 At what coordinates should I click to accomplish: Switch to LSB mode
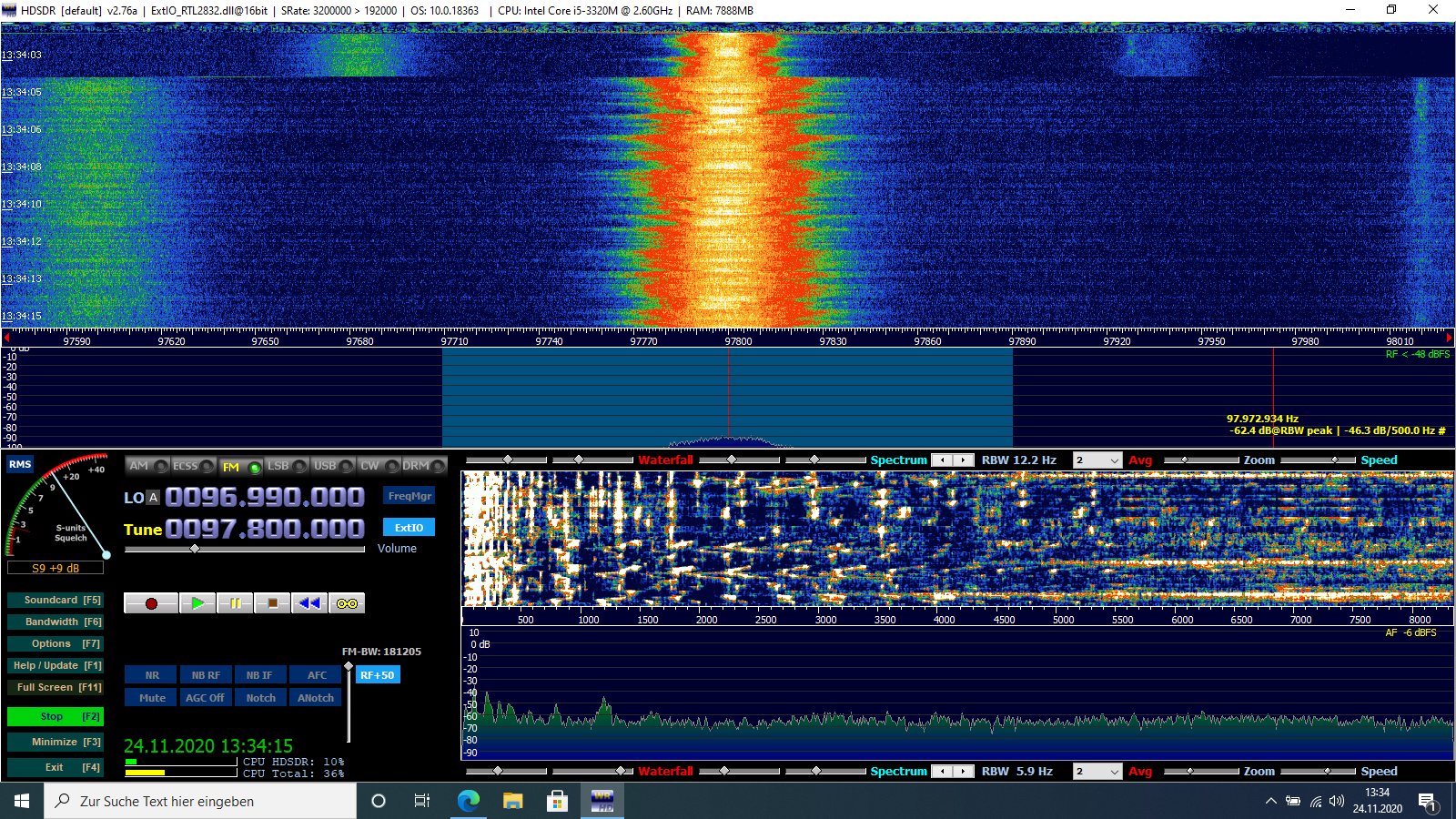click(x=288, y=466)
